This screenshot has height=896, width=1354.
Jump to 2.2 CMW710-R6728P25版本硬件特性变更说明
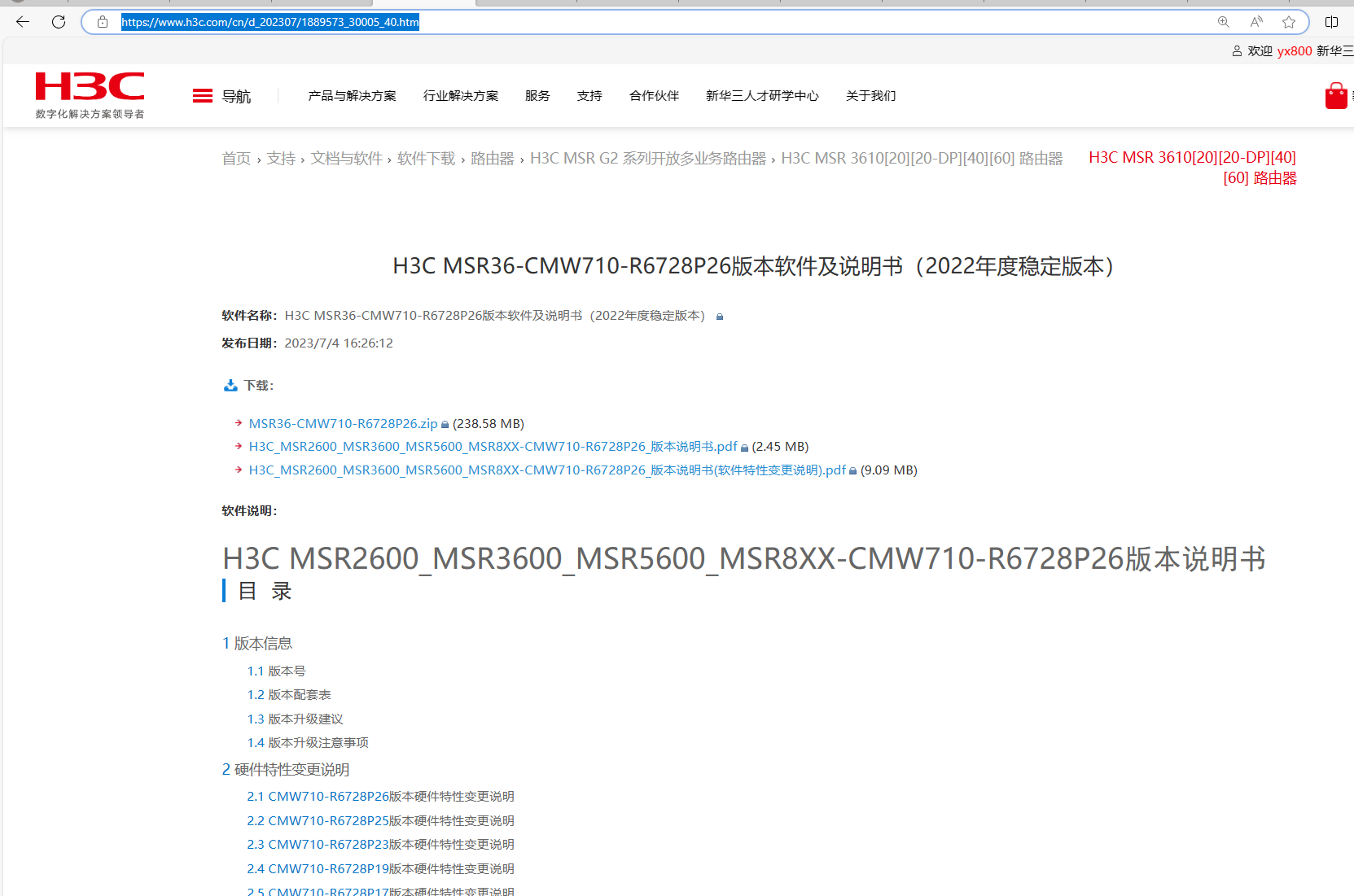(x=381, y=821)
